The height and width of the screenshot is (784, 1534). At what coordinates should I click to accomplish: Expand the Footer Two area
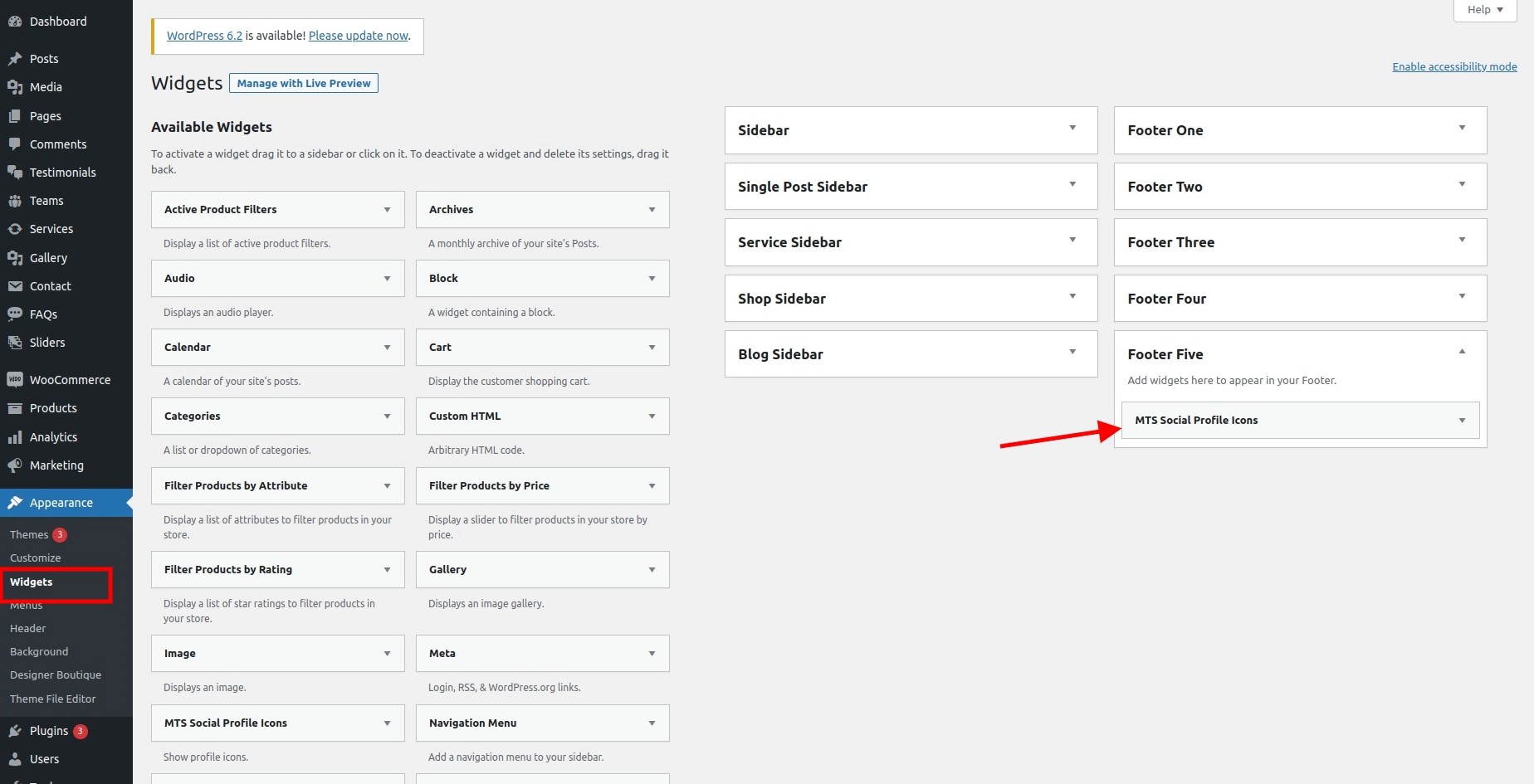1300,187
